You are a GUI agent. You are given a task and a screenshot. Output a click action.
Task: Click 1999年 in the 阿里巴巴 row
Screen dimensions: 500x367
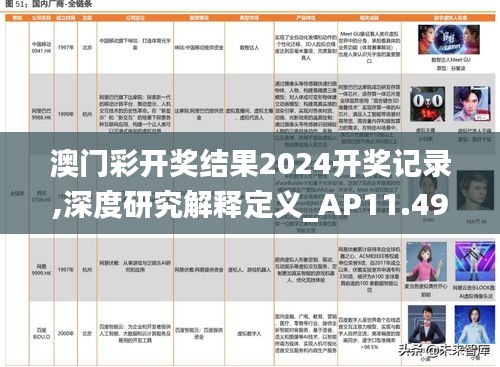pos(65,114)
